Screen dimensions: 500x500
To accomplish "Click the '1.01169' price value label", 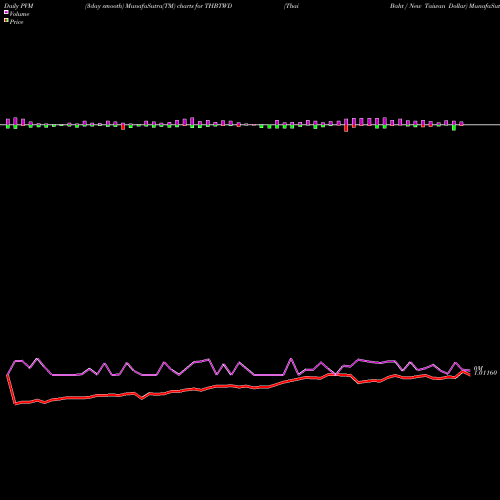I will [485, 373].
